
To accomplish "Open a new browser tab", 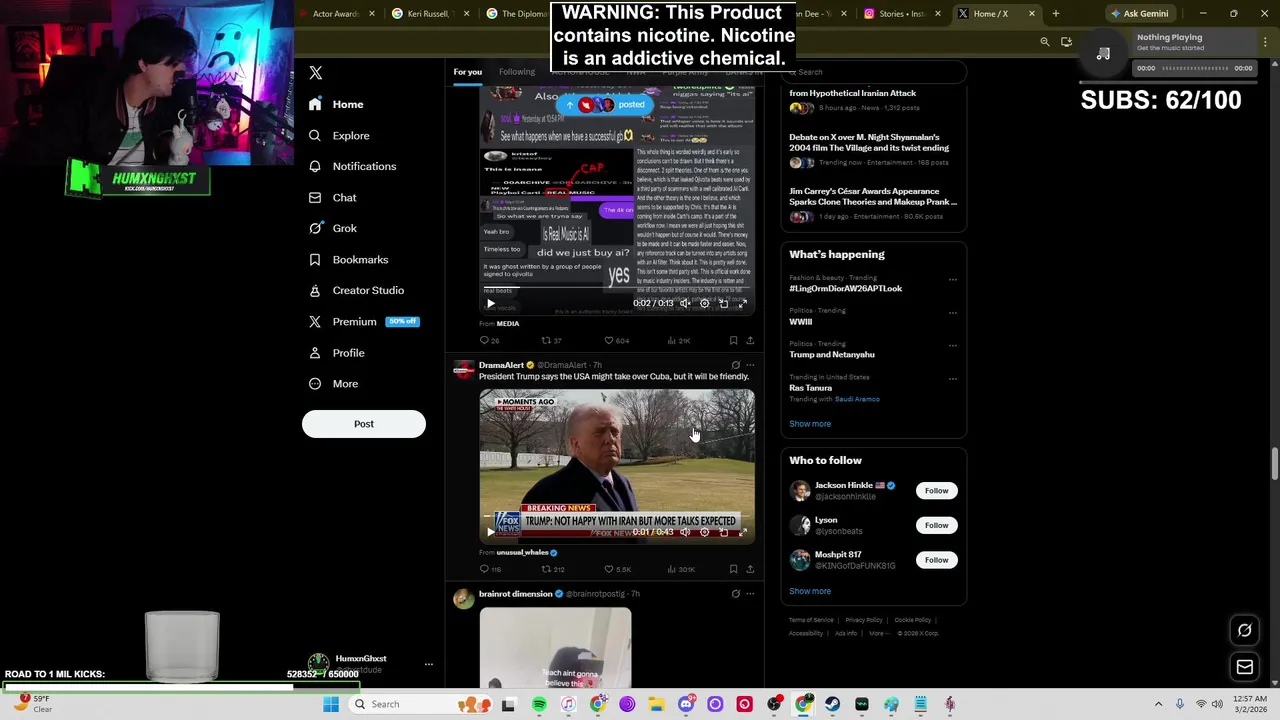I will click(1055, 14).
